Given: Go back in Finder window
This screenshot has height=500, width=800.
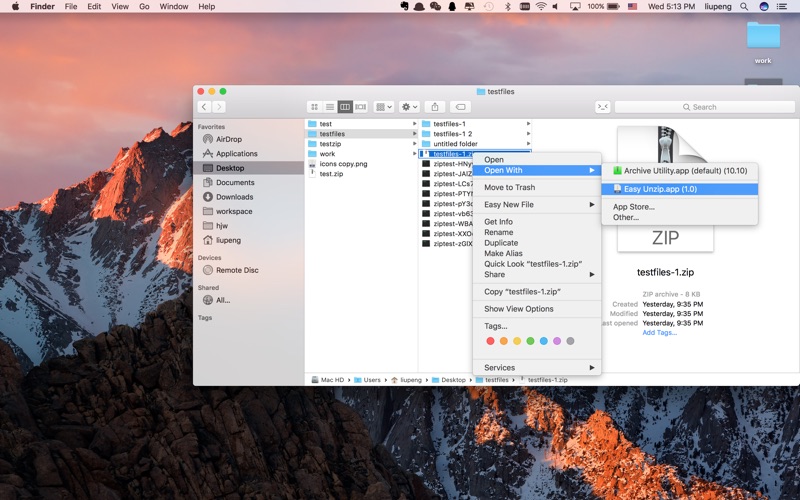Looking at the screenshot, I should [x=204, y=107].
